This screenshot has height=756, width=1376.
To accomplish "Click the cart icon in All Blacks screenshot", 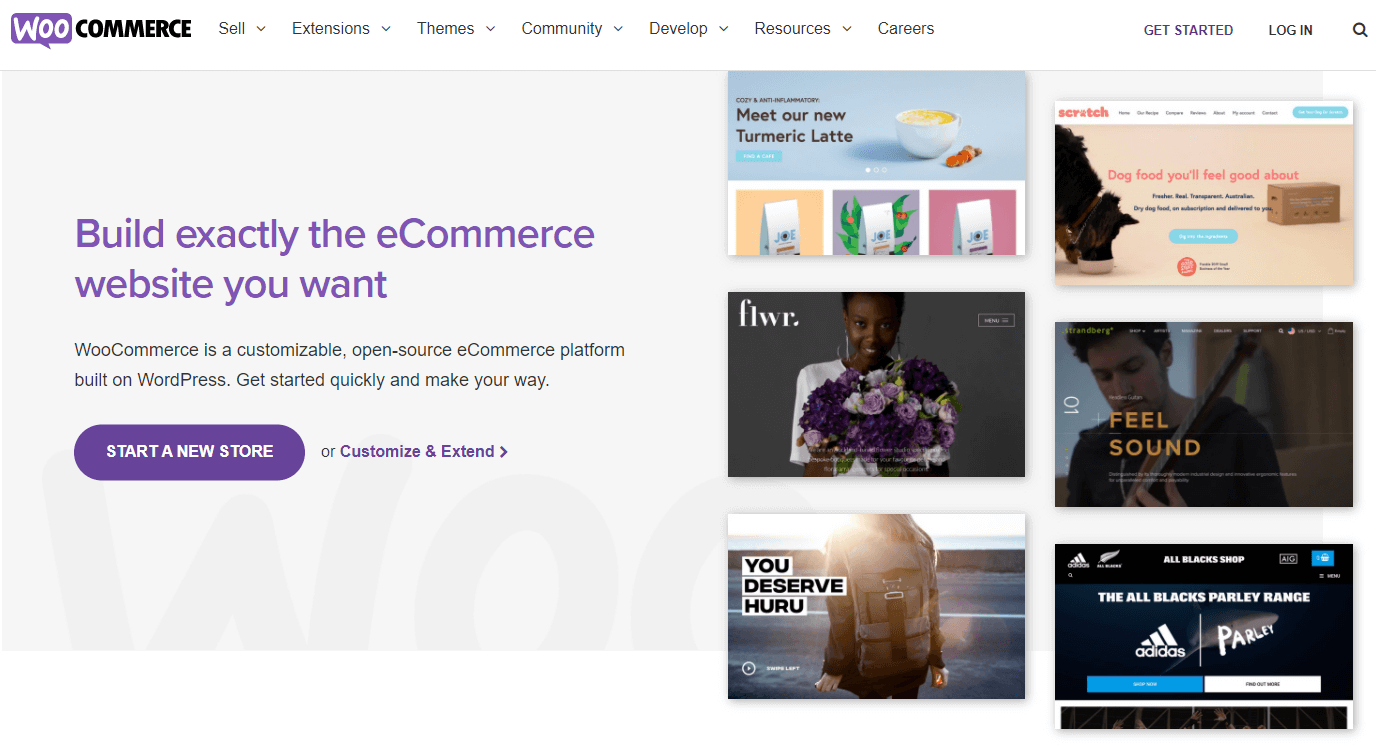I will 1324,559.
